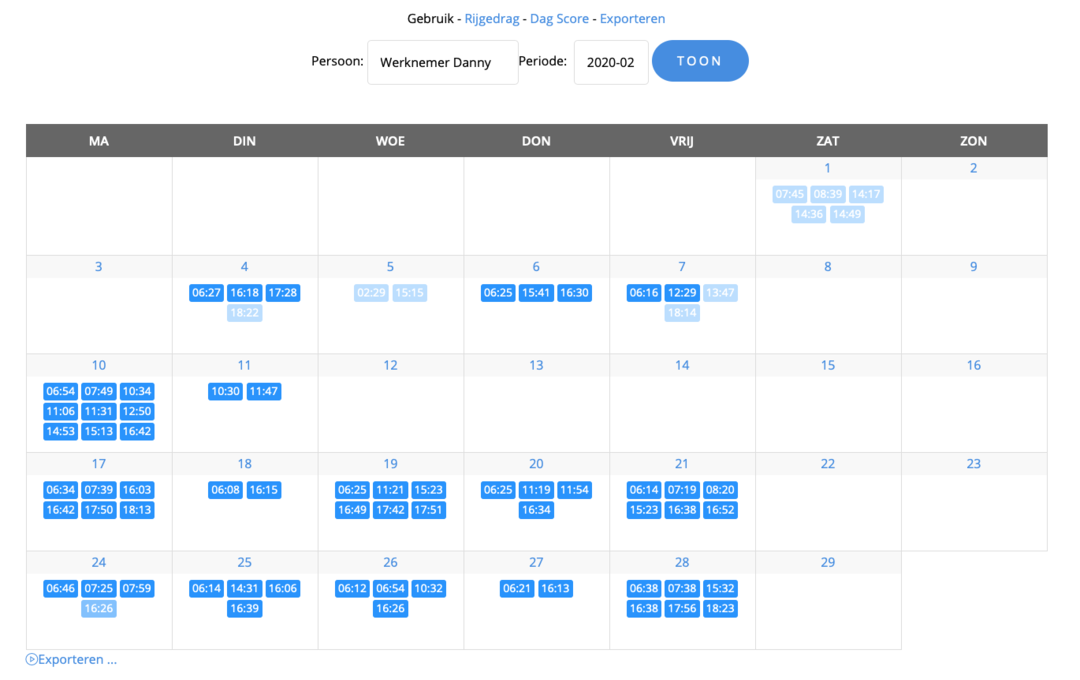Click the Periode field showing 2020-02

point(610,61)
